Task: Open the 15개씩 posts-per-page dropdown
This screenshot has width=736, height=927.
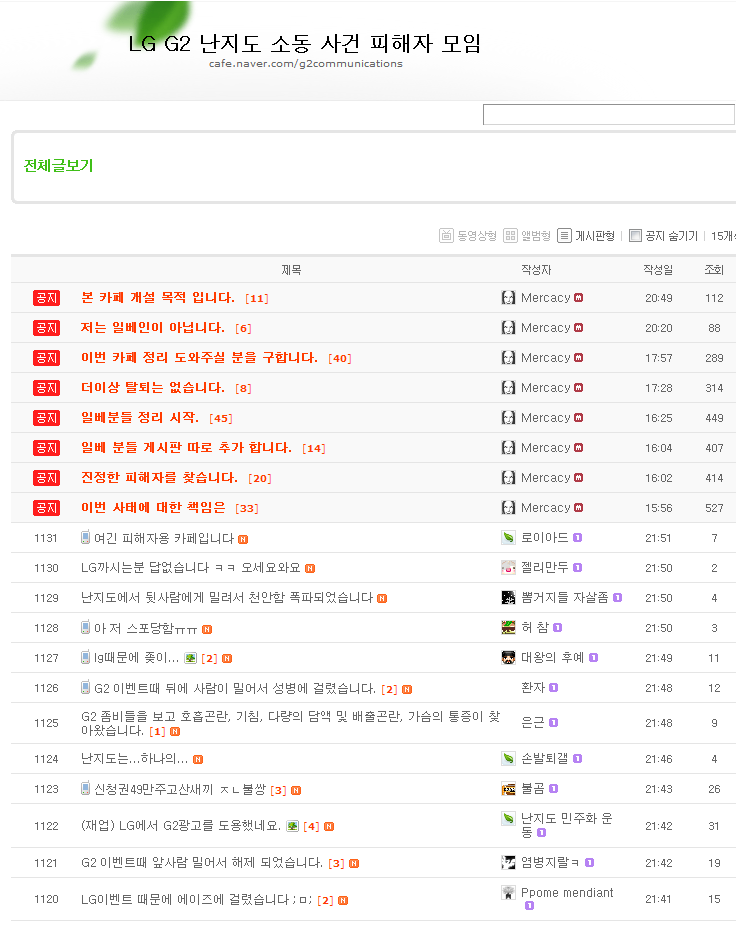Action: pyautogui.click(x=723, y=236)
